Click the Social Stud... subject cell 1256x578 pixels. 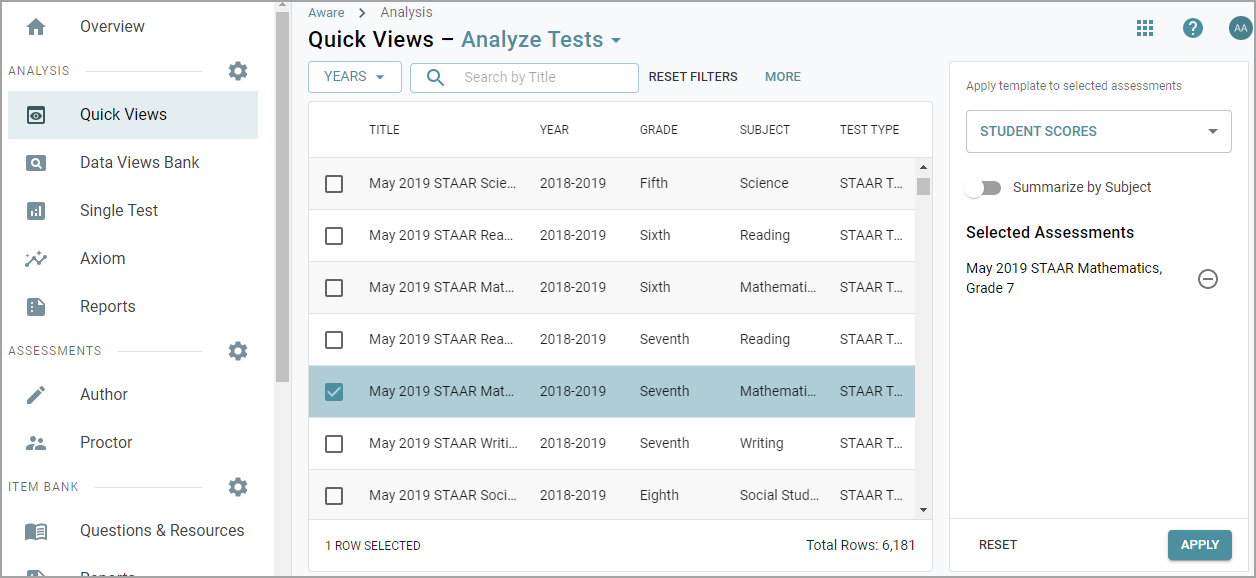[x=780, y=496]
